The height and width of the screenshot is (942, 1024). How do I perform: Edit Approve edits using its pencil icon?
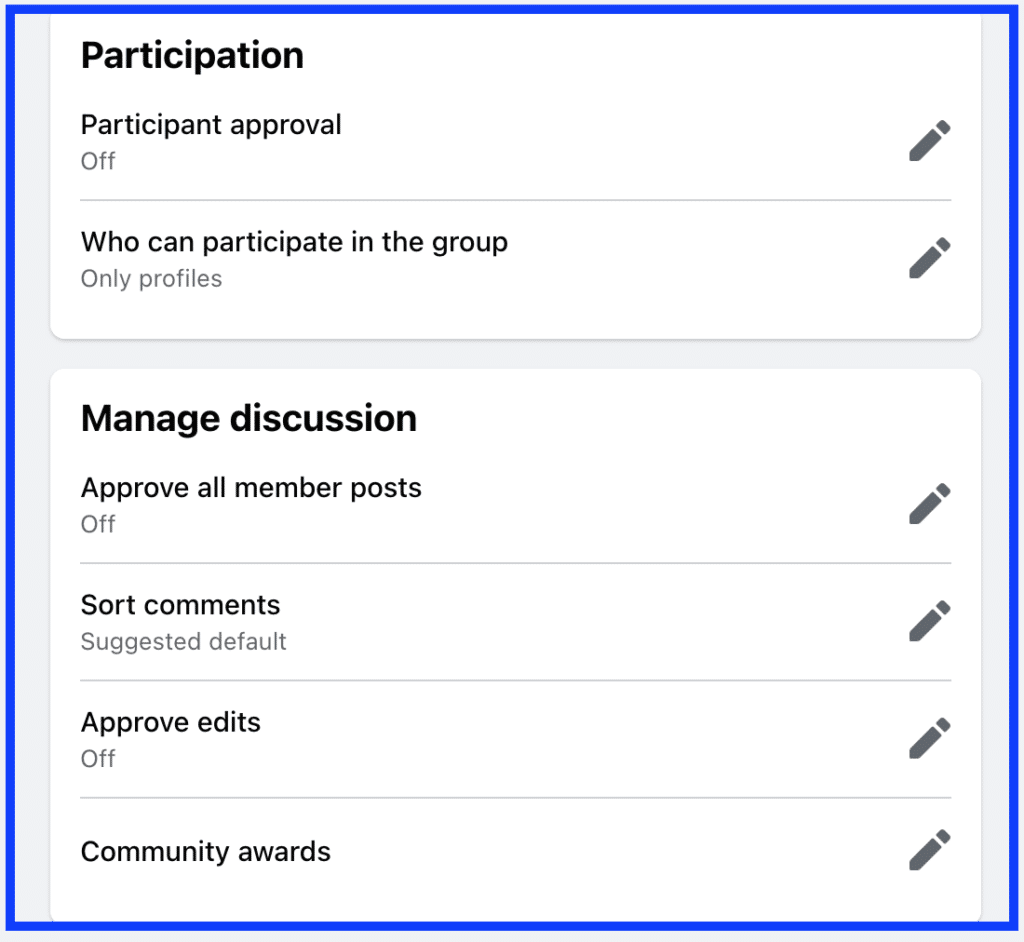[x=930, y=738]
